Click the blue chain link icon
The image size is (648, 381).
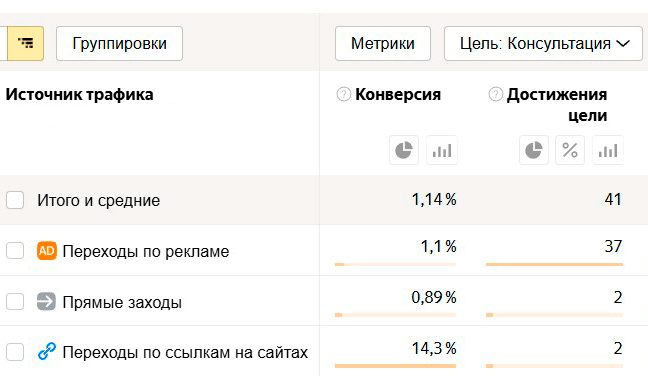tap(47, 352)
